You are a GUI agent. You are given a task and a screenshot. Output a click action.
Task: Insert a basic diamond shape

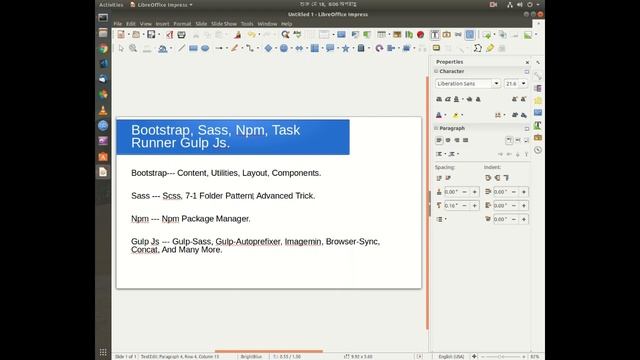pos(268,48)
